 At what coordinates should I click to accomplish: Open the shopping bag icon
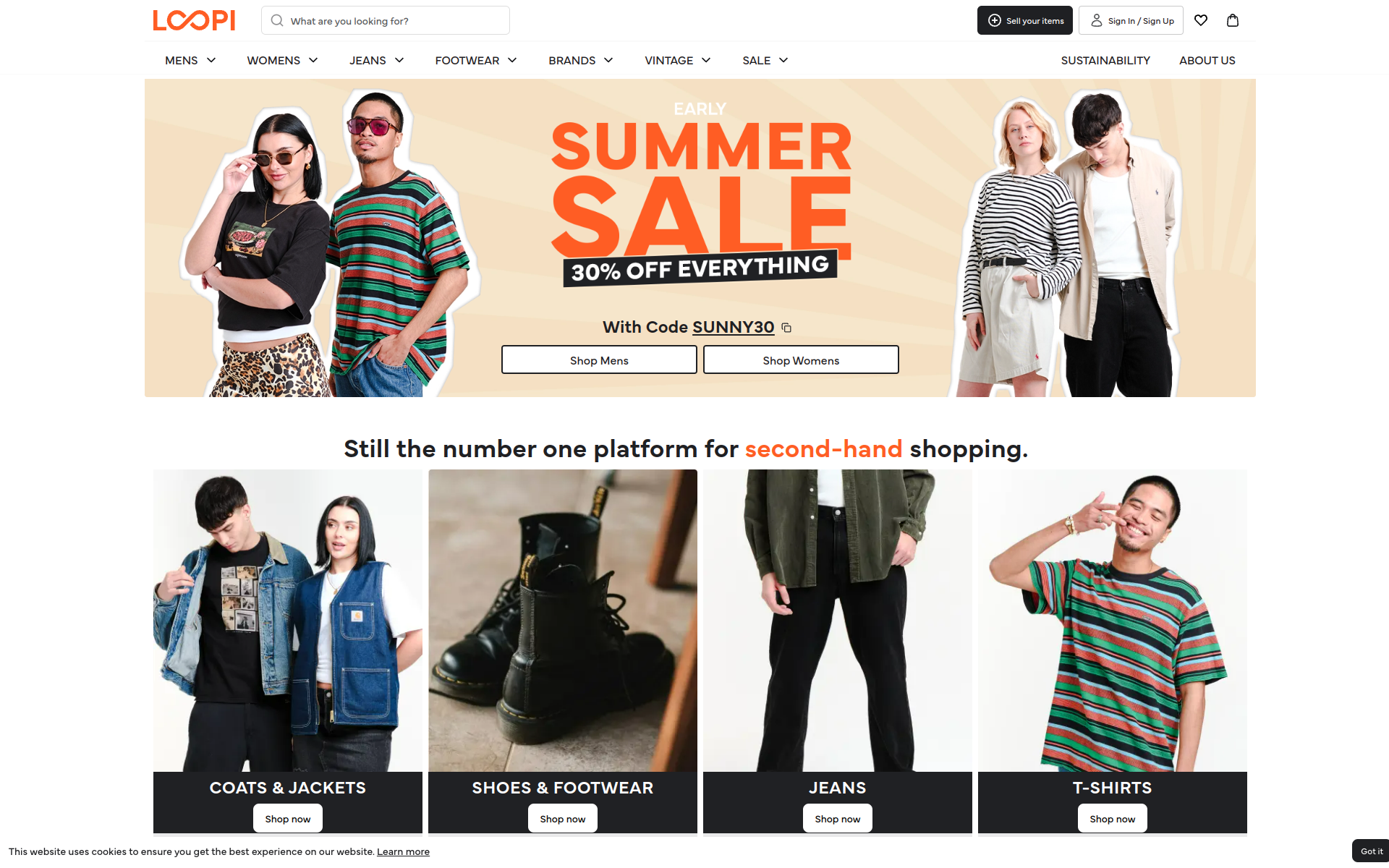[x=1233, y=20]
